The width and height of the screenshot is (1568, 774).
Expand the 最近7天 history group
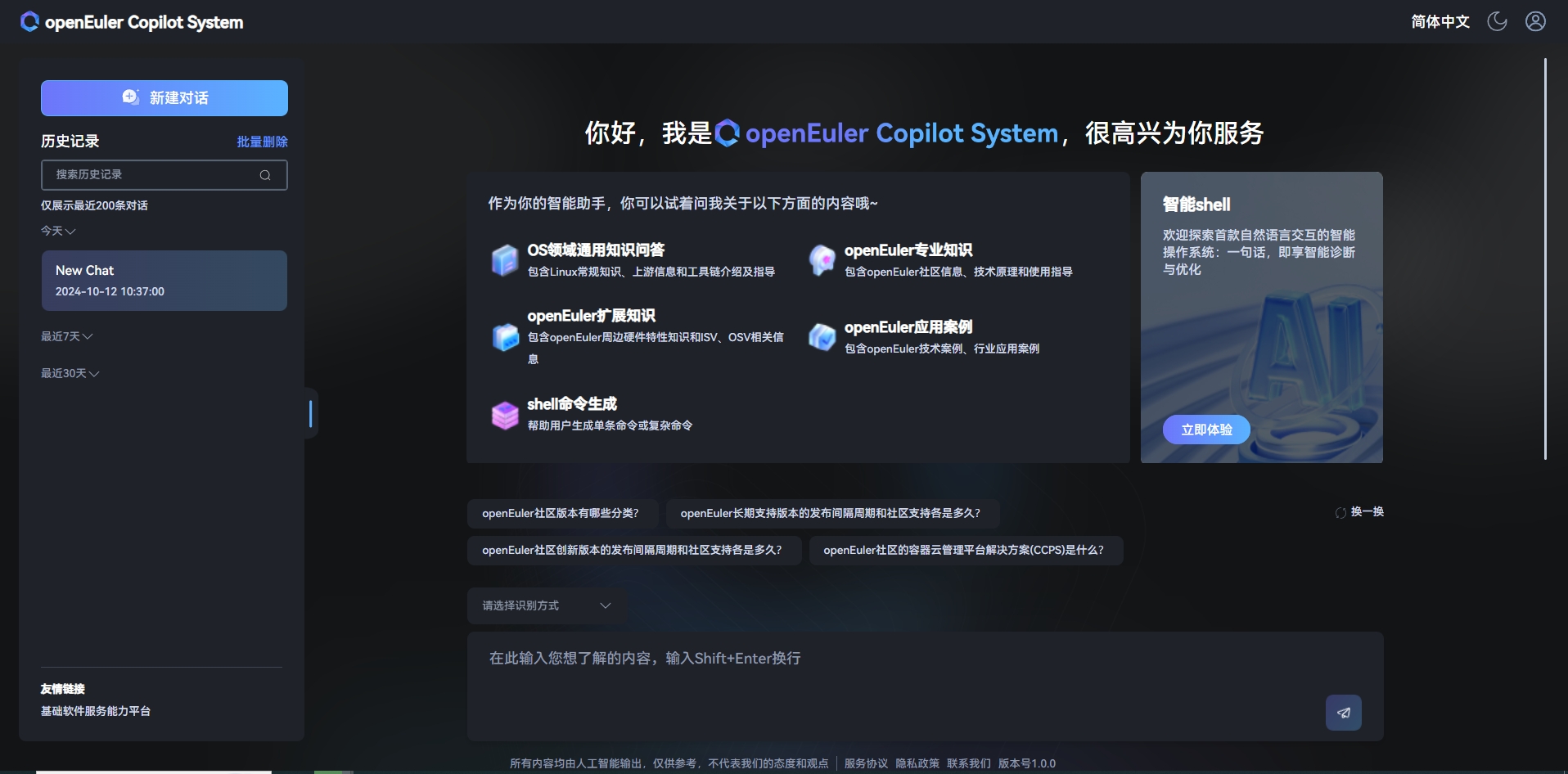(66, 336)
